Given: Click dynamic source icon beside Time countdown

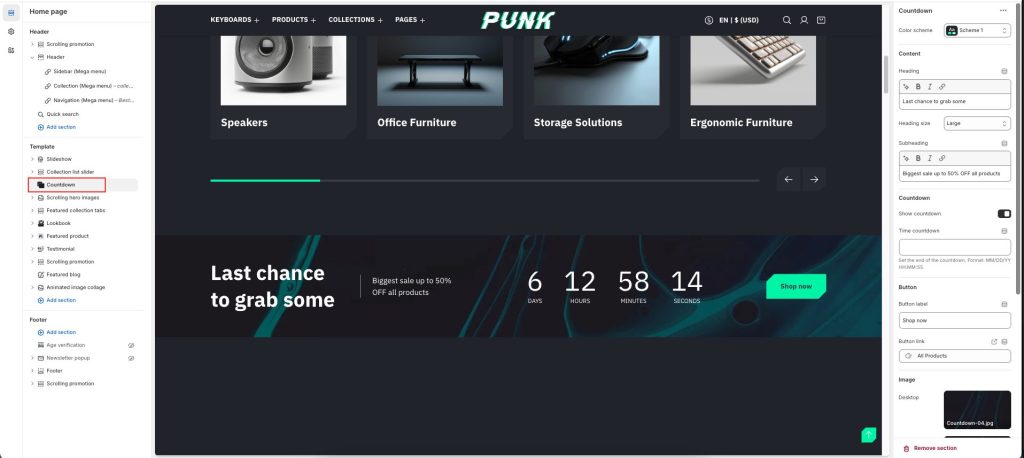Looking at the screenshot, I should click(x=1004, y=231).
